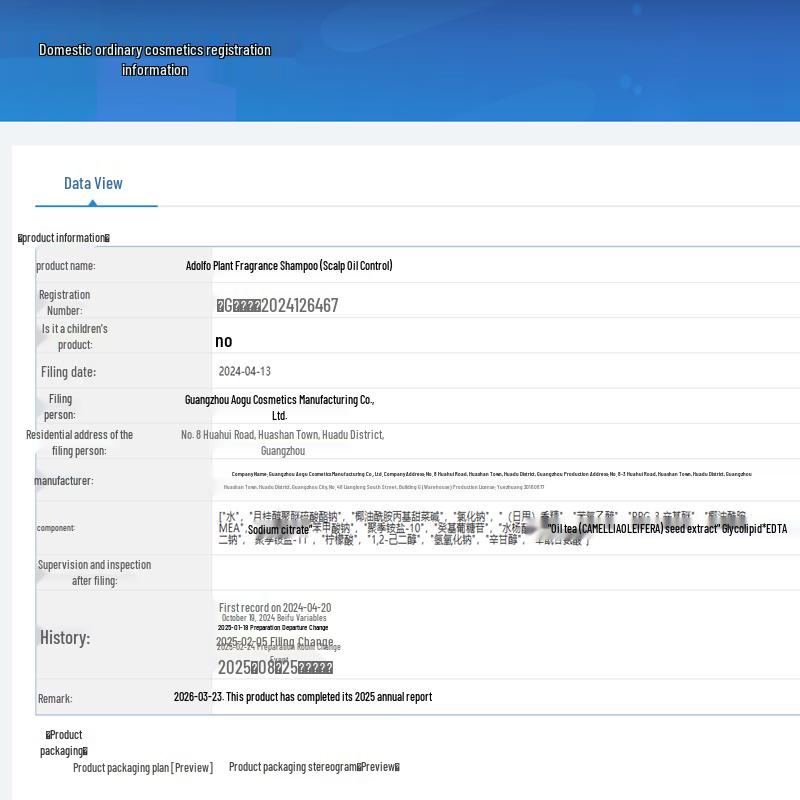Select remark about 2025 annual report
Screen dimensions: 800x800
tap(303, 696)
